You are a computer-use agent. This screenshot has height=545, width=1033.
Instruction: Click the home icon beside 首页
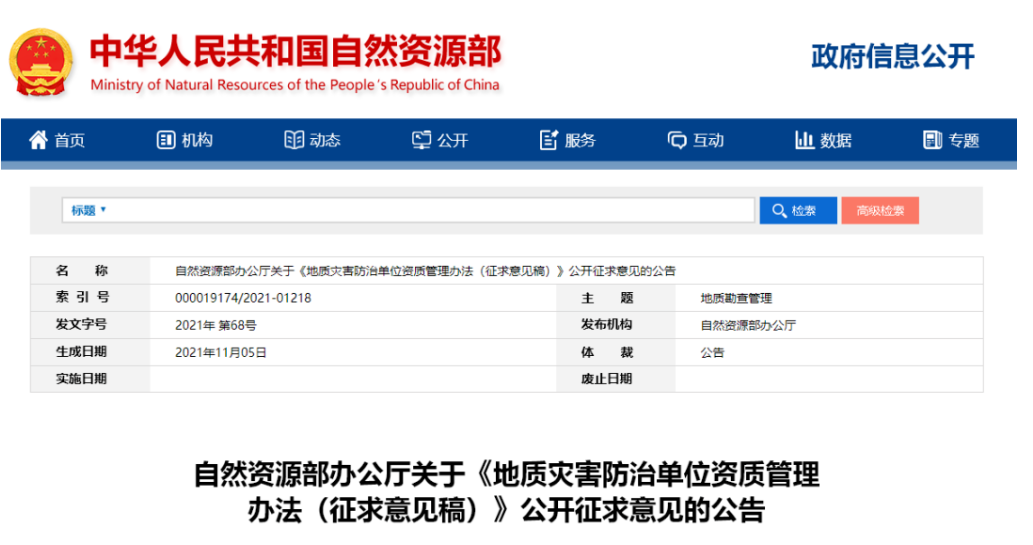[x=39, y=140]
